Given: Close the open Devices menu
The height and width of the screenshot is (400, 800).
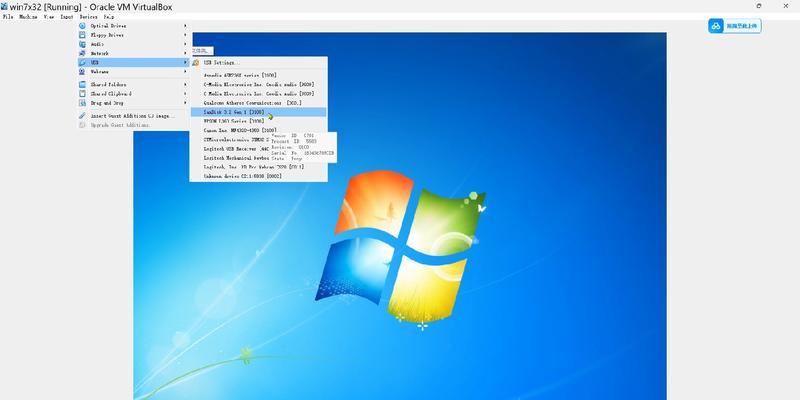Looking at the screenshot, I should coord(88,17).
